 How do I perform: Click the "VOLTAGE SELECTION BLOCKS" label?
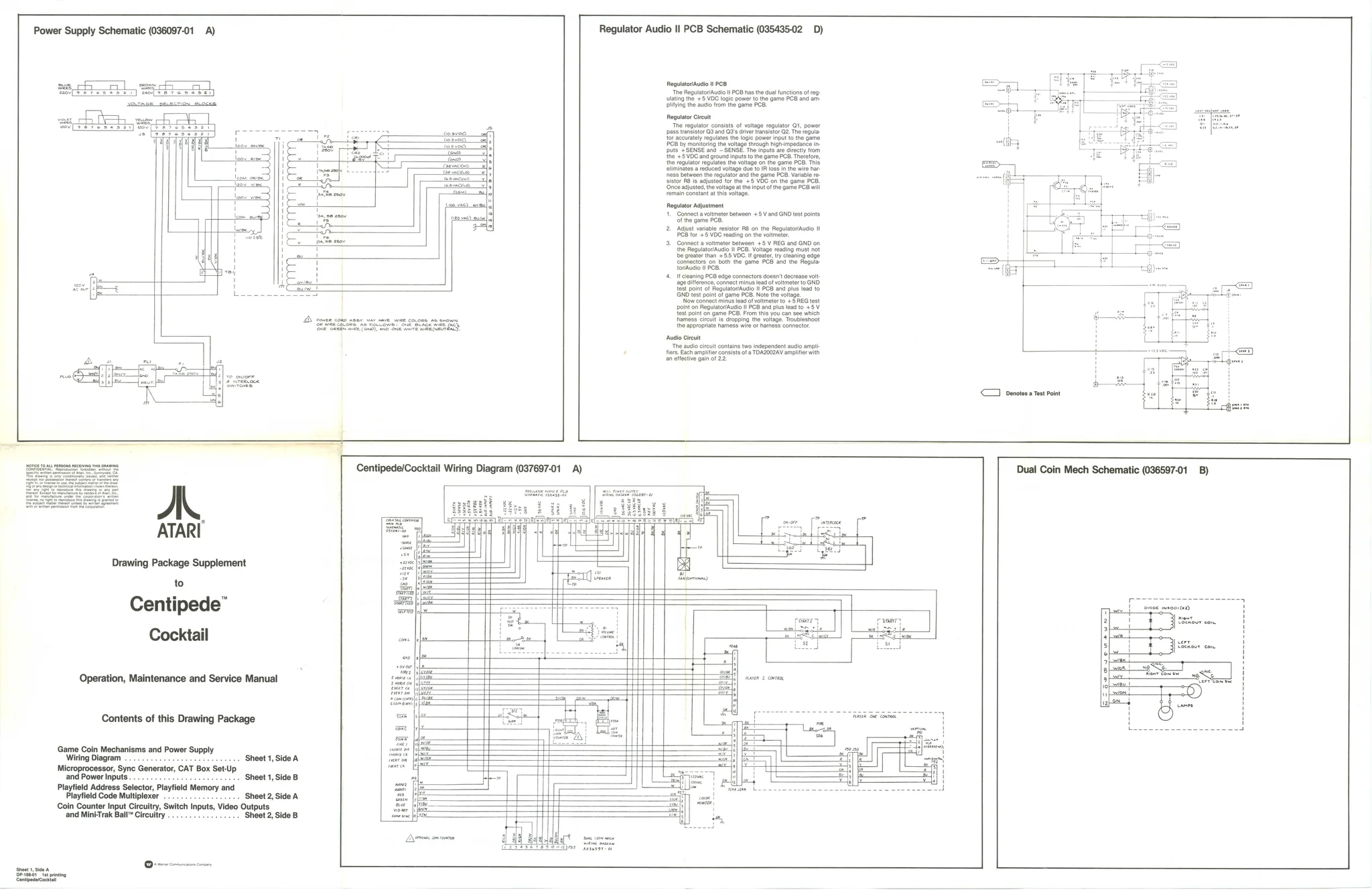click(172, 104)
